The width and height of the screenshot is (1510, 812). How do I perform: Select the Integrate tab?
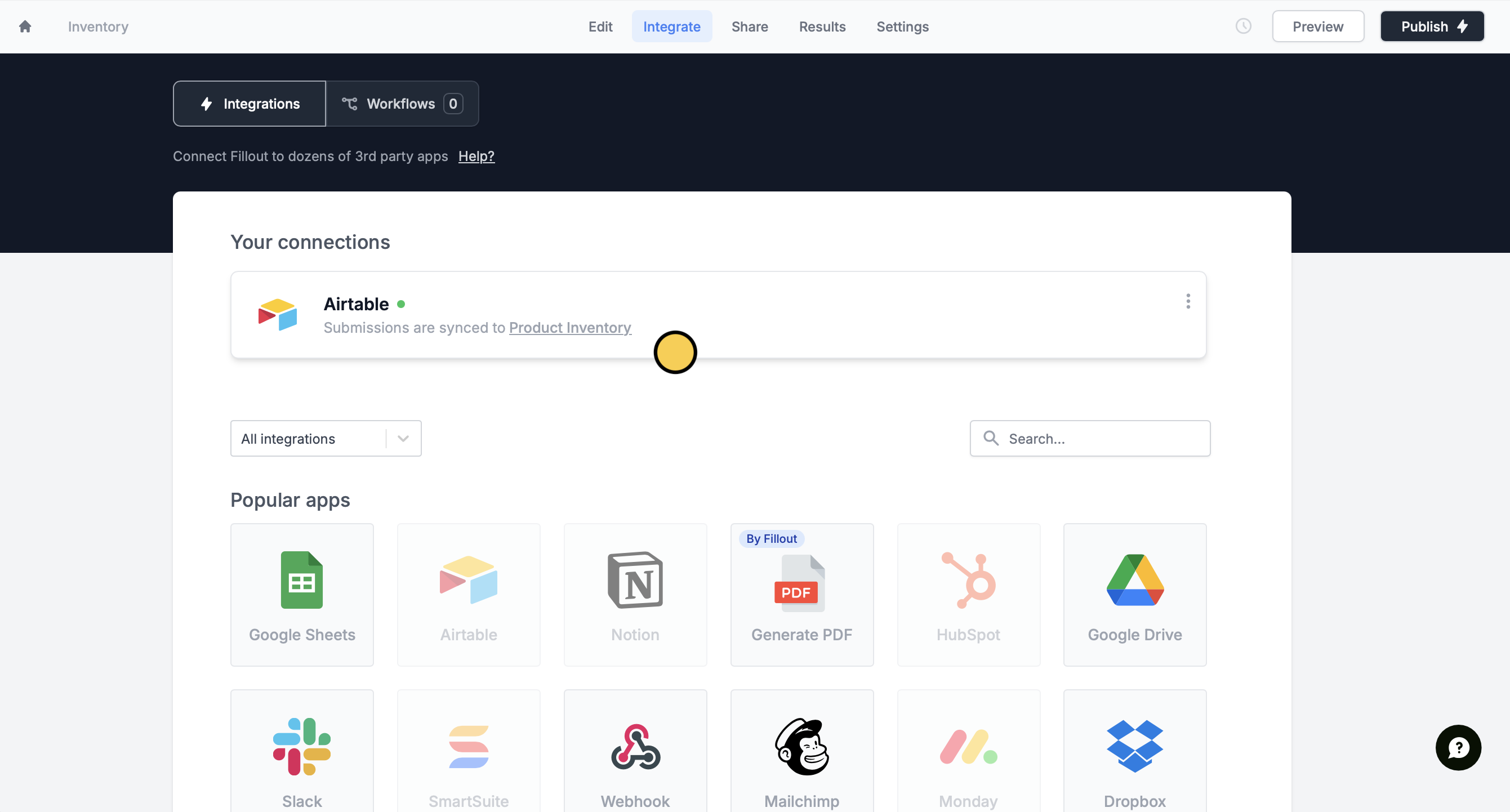point(672,26)
